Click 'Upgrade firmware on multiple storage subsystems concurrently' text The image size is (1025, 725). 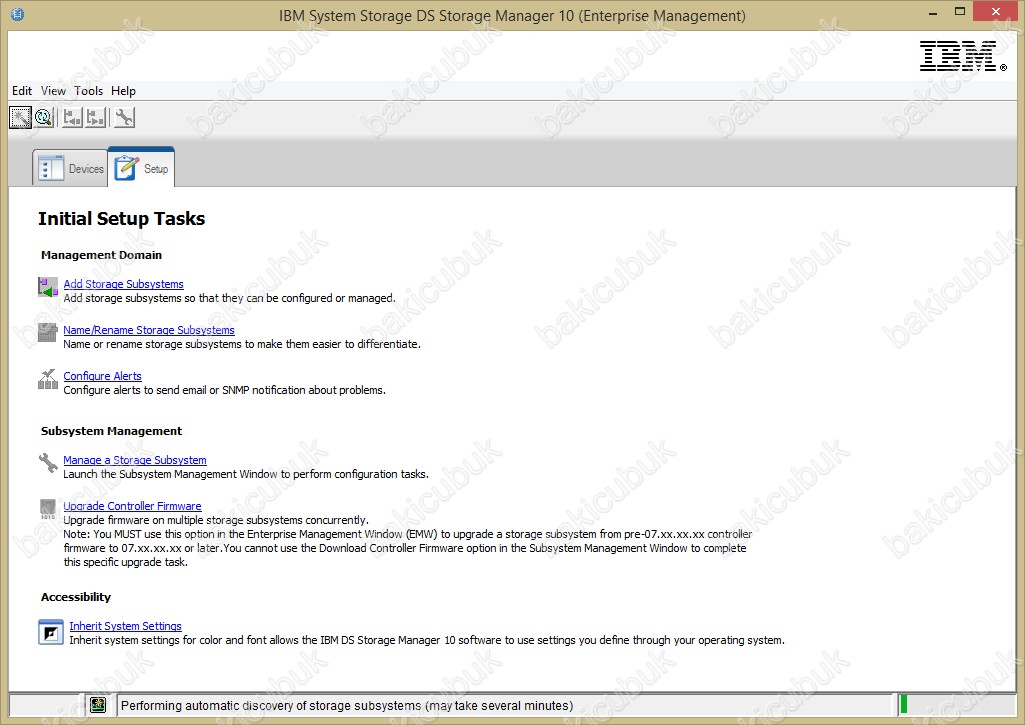tap(216, 520)
